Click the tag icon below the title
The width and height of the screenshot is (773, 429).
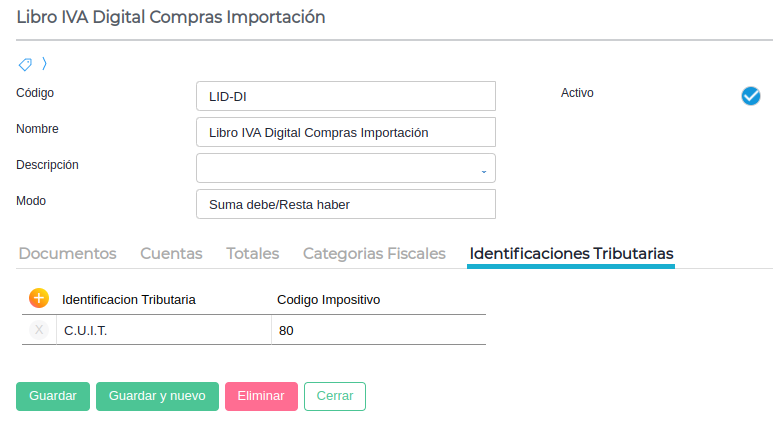click(x=25, y=64)
